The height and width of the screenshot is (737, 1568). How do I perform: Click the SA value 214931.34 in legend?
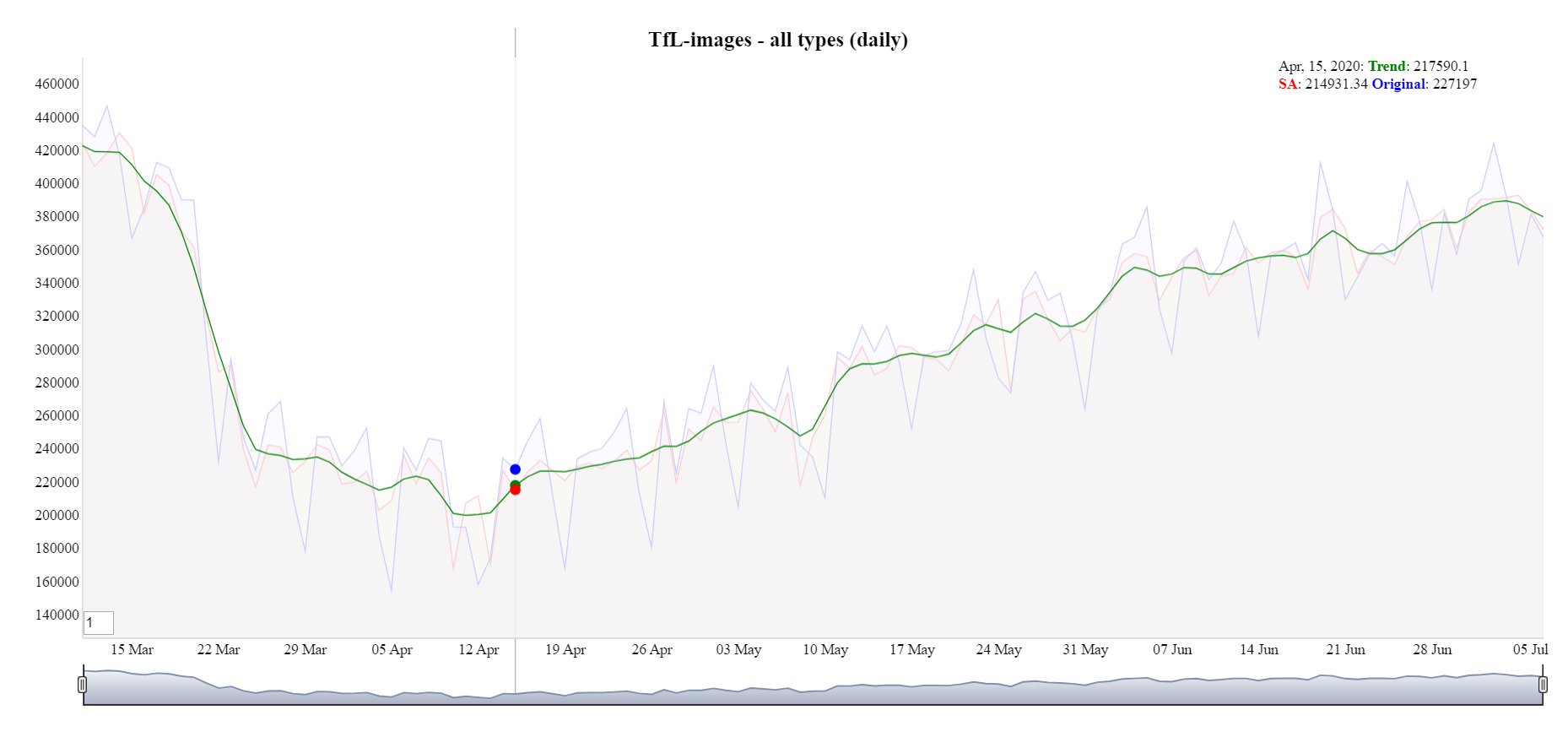1336,84
